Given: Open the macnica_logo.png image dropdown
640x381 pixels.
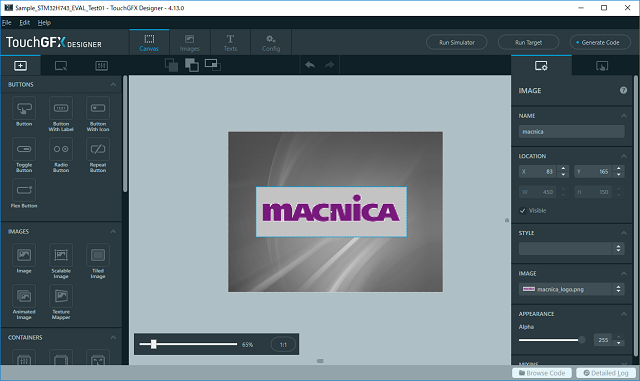Looking at the screenshot, I should pyautogui.click(x=571, y=289).
